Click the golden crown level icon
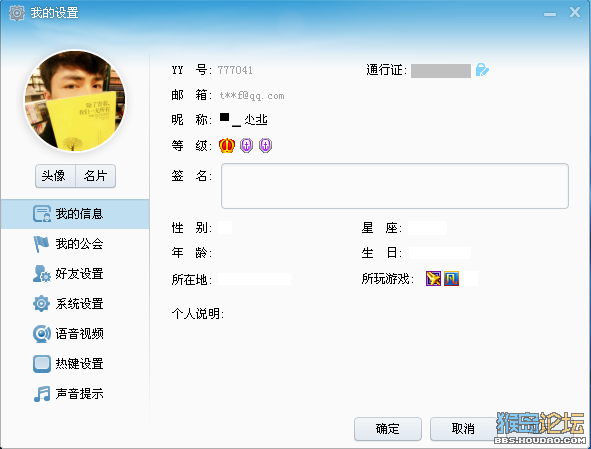 click(227, 145)
